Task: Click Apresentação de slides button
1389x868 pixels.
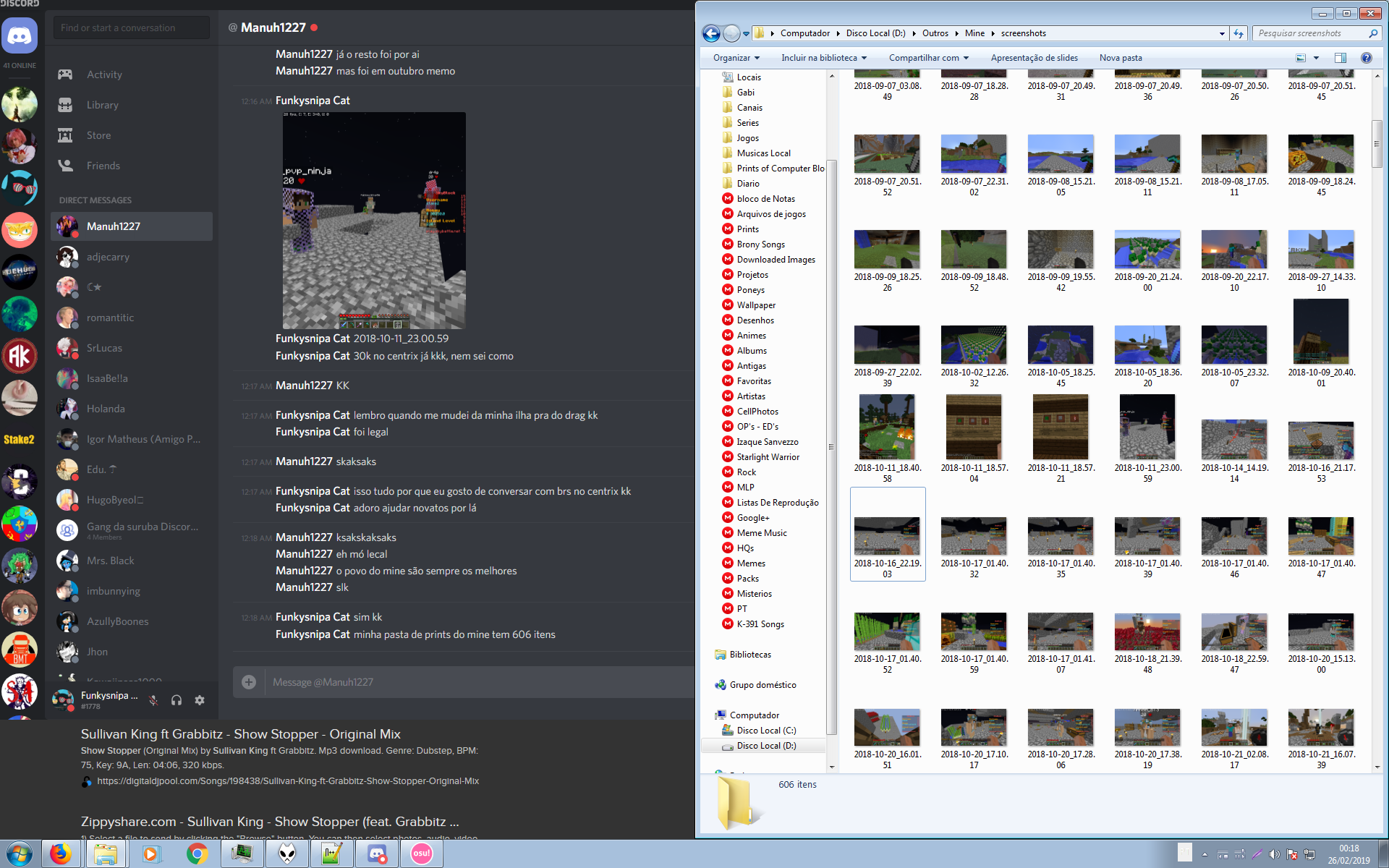Action: tap(1034, 58)
